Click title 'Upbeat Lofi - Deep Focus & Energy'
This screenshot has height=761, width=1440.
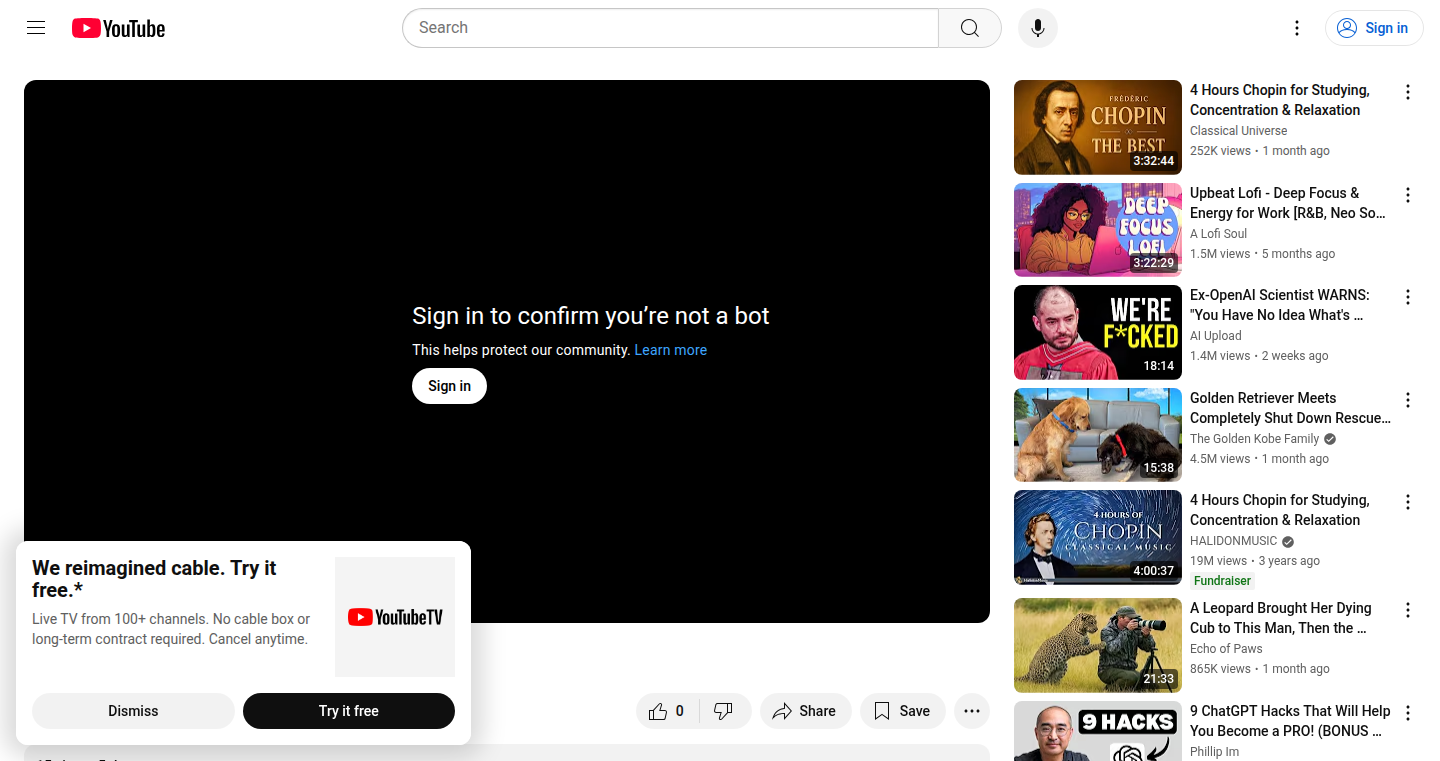pyautogui.click(x=1288, y=203)
